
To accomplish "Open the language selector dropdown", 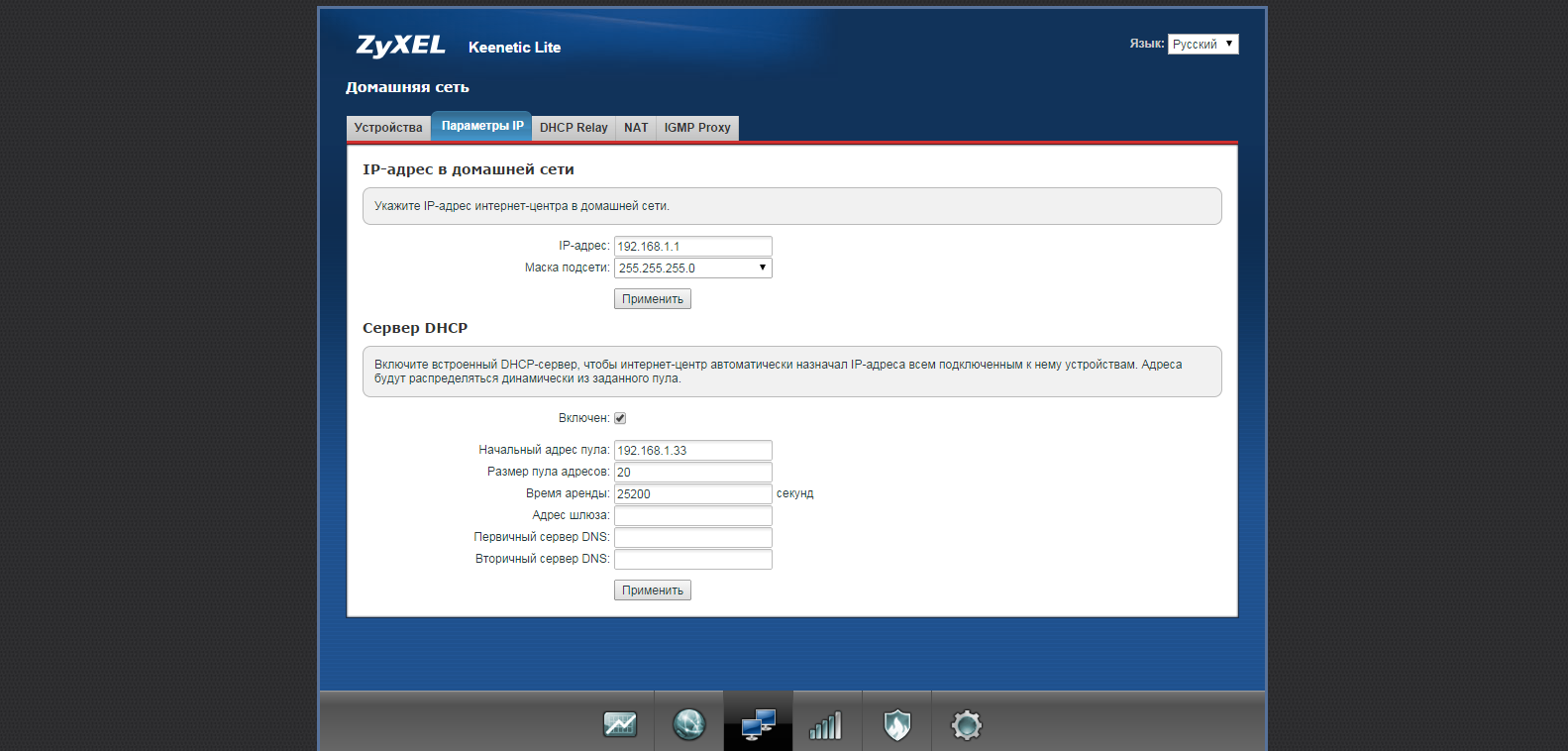I will (1203, 44).
